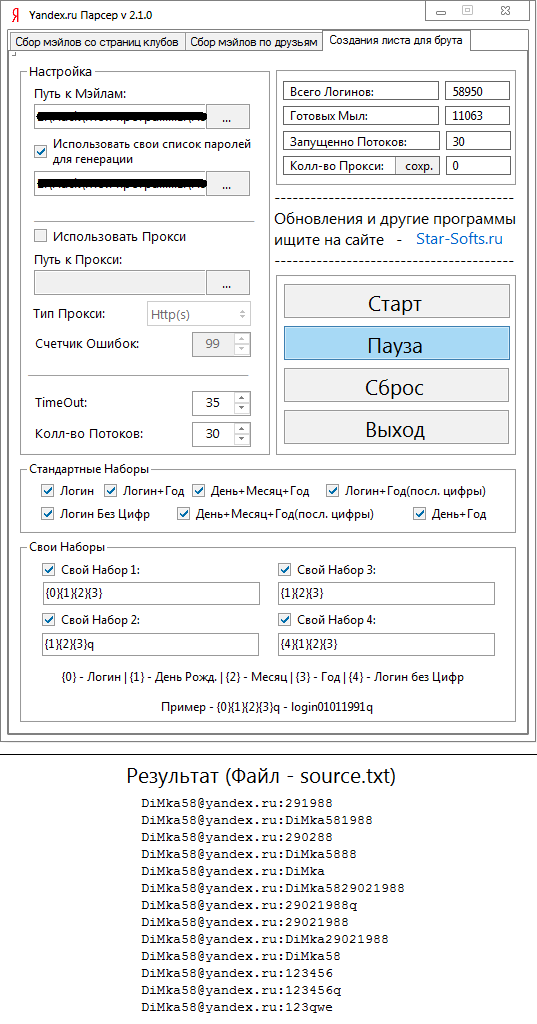537x1024 pixels.
Task: Click the Старт button
Action: [396, 303]
